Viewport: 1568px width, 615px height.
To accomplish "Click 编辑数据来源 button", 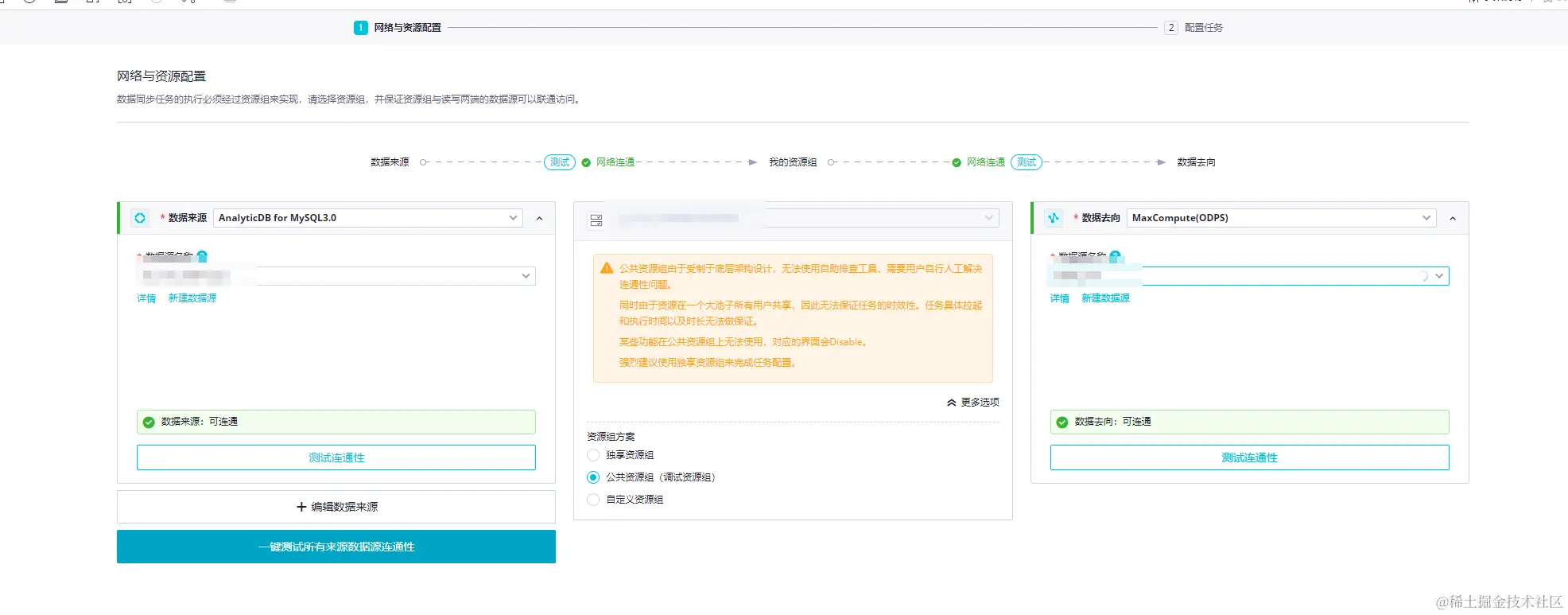I will [x=336, y=507].
